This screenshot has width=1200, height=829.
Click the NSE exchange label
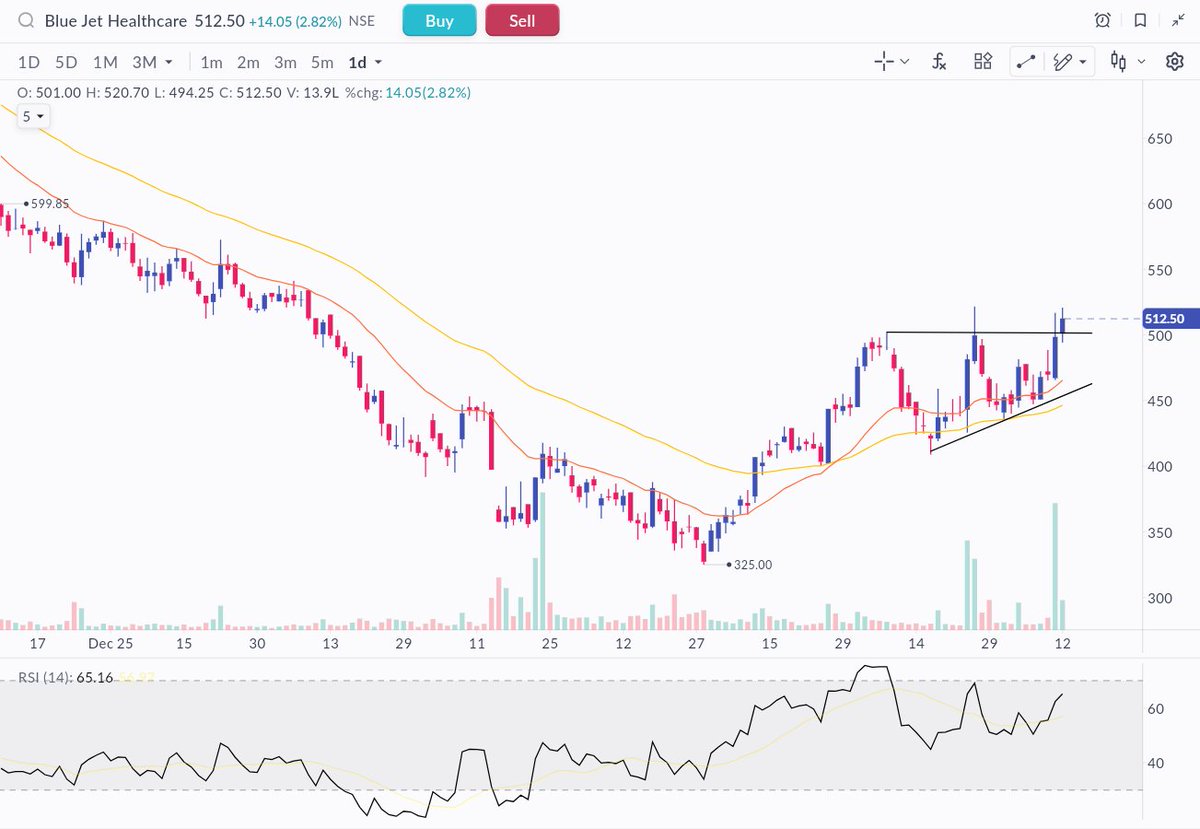(362, 20)
